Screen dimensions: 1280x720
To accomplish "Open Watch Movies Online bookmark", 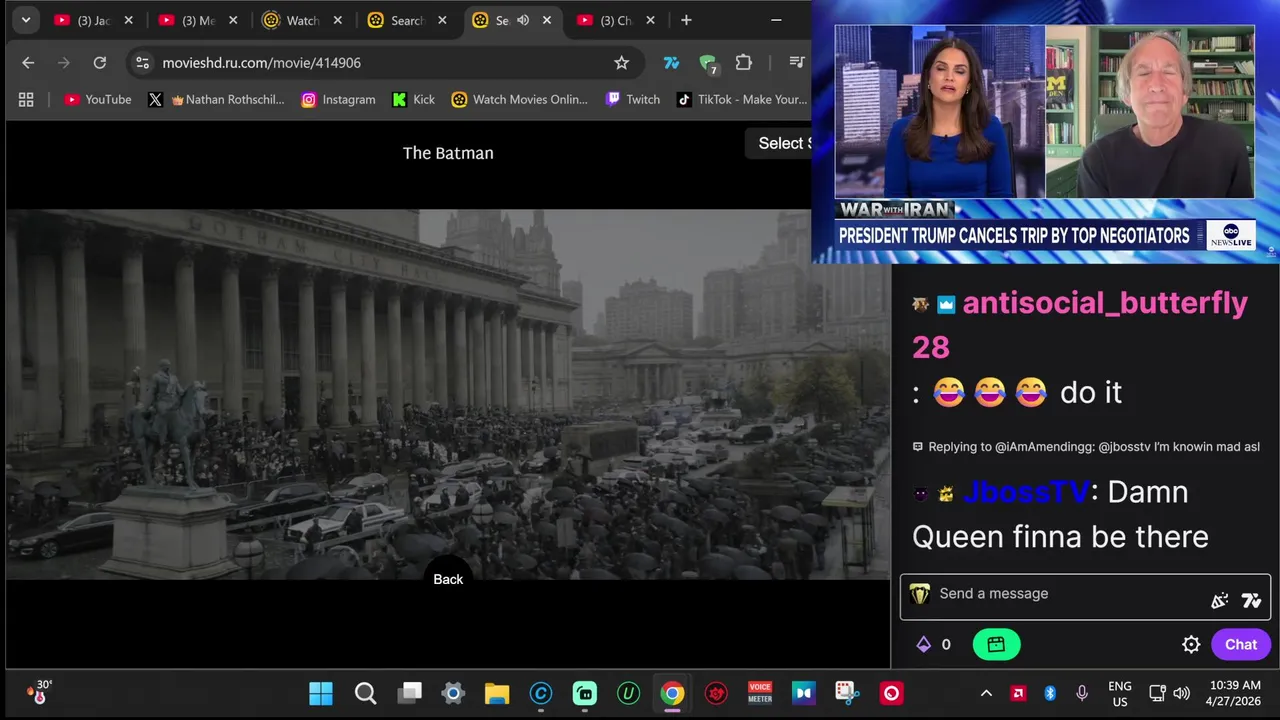I will (520, 99).
